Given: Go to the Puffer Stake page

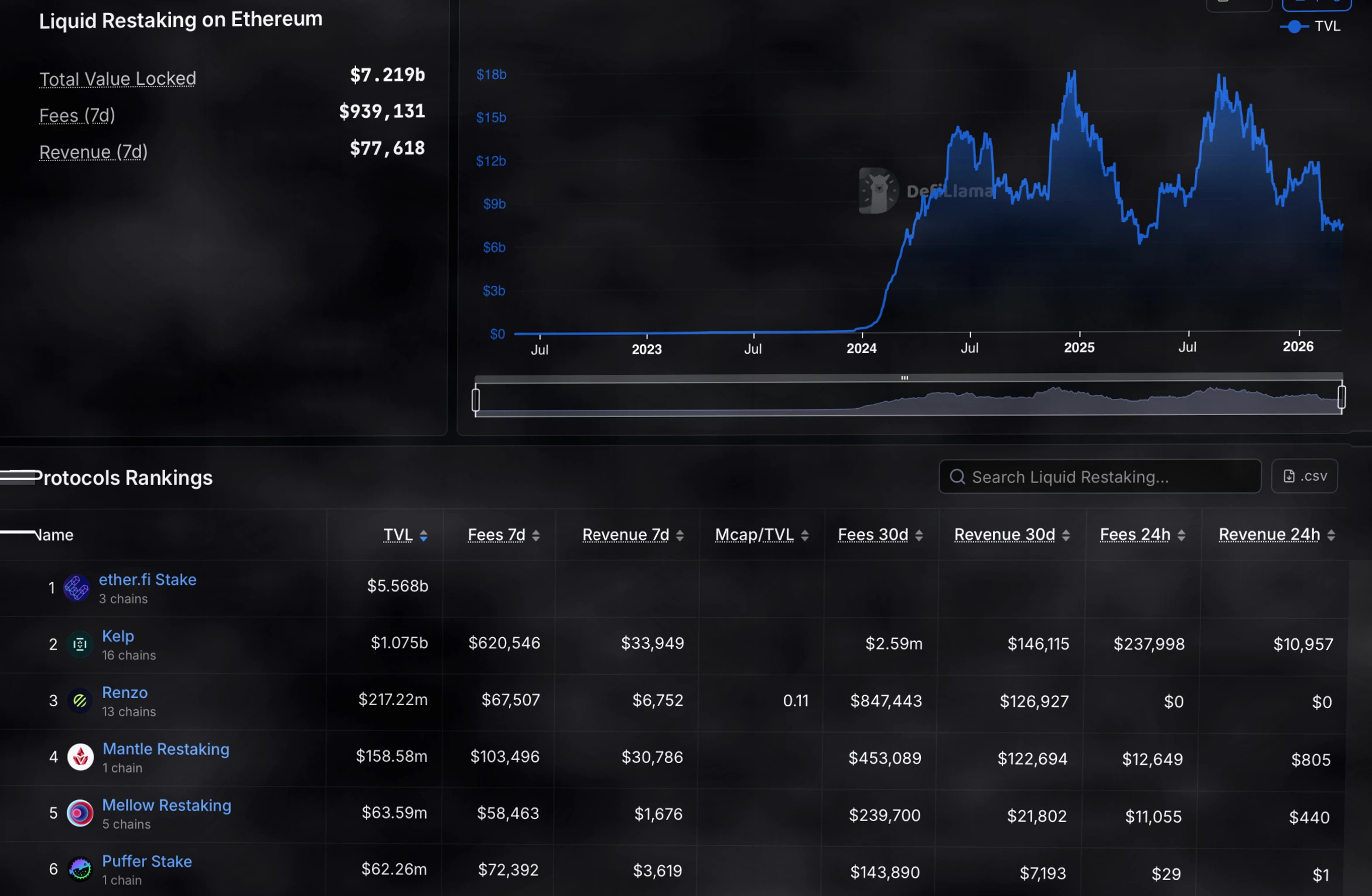Looking at the screenshot, I should [x=147, y=861].
